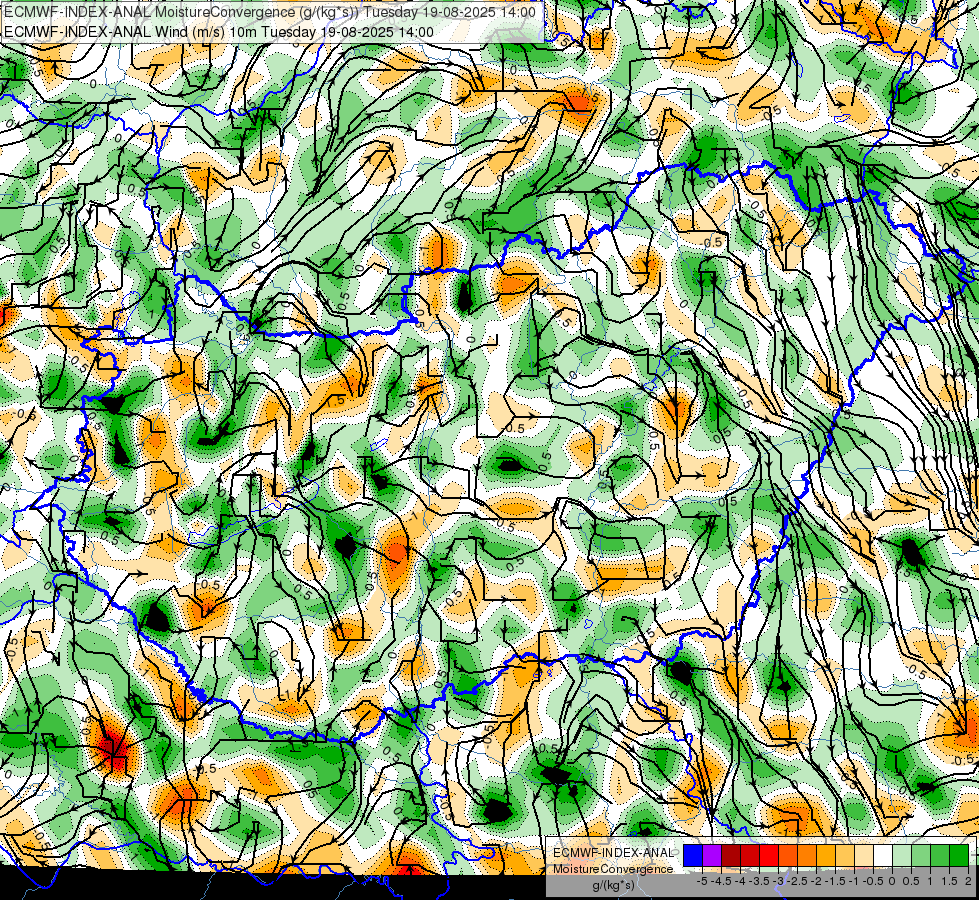Select the light orange swatch between -1.5 and -1
979x900 pixels.
click(845, 856)
